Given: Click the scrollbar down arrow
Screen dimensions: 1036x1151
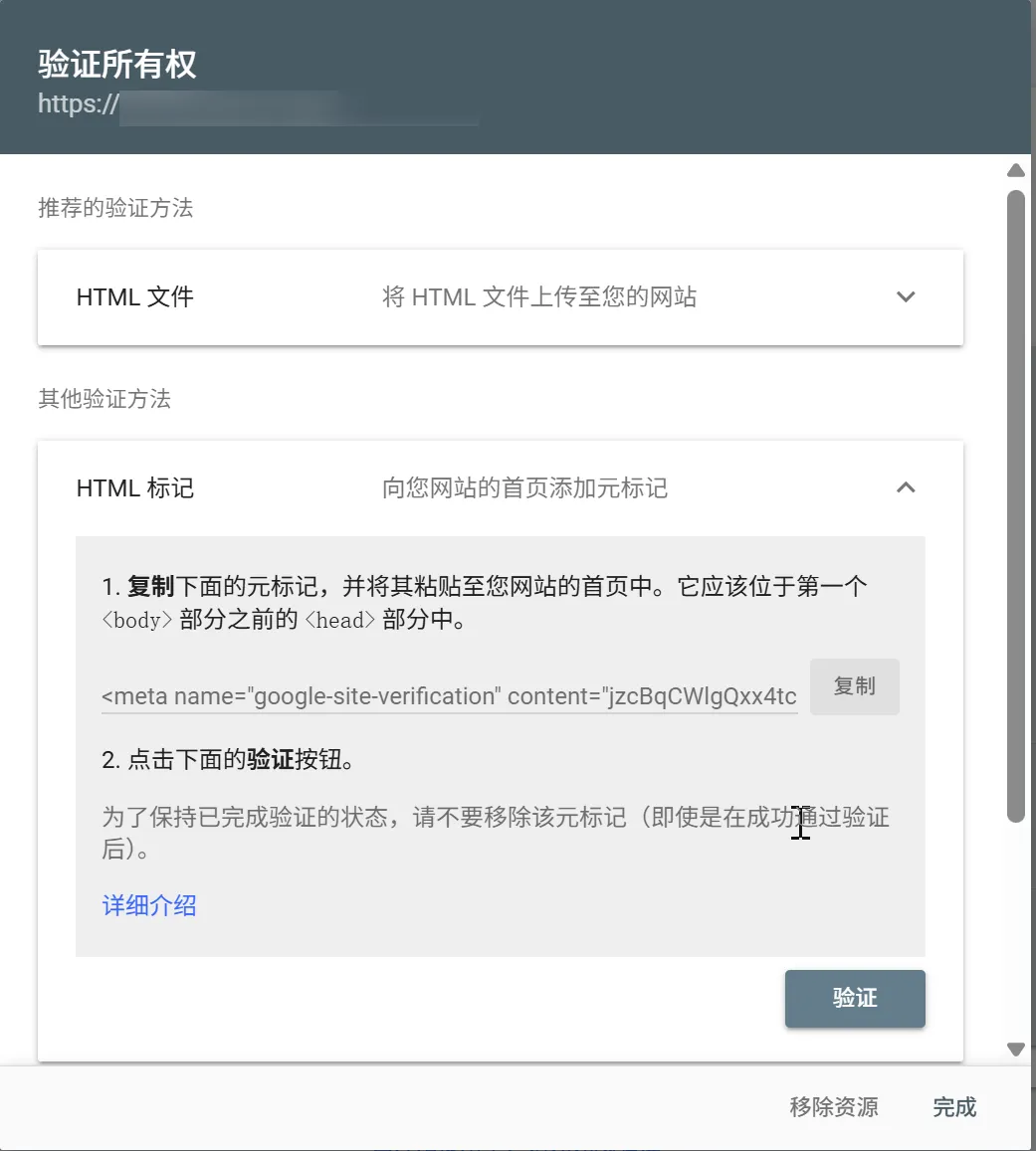Looking at the screenshot, I should [1015, 1049].
